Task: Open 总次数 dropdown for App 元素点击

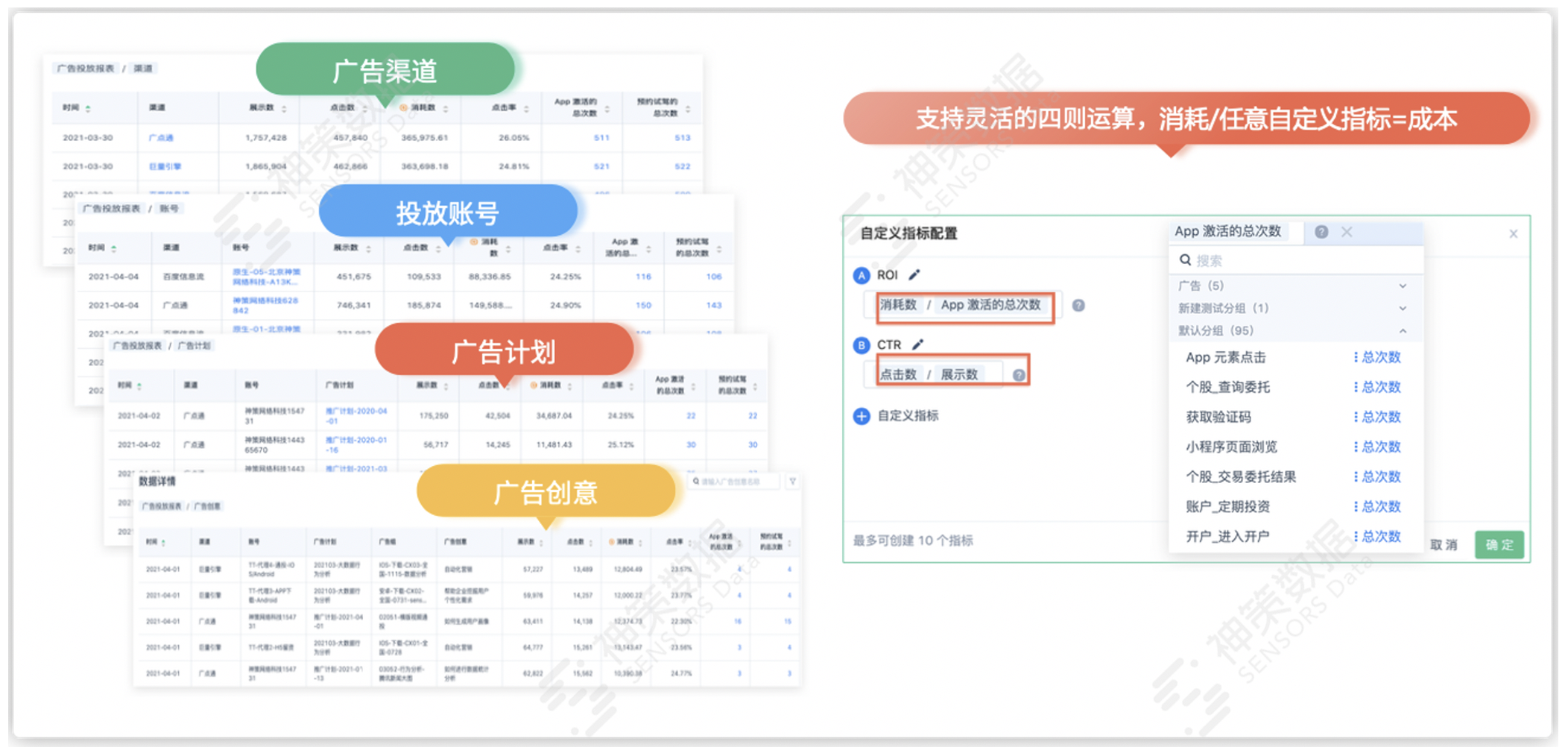Action: (1377, 358)
